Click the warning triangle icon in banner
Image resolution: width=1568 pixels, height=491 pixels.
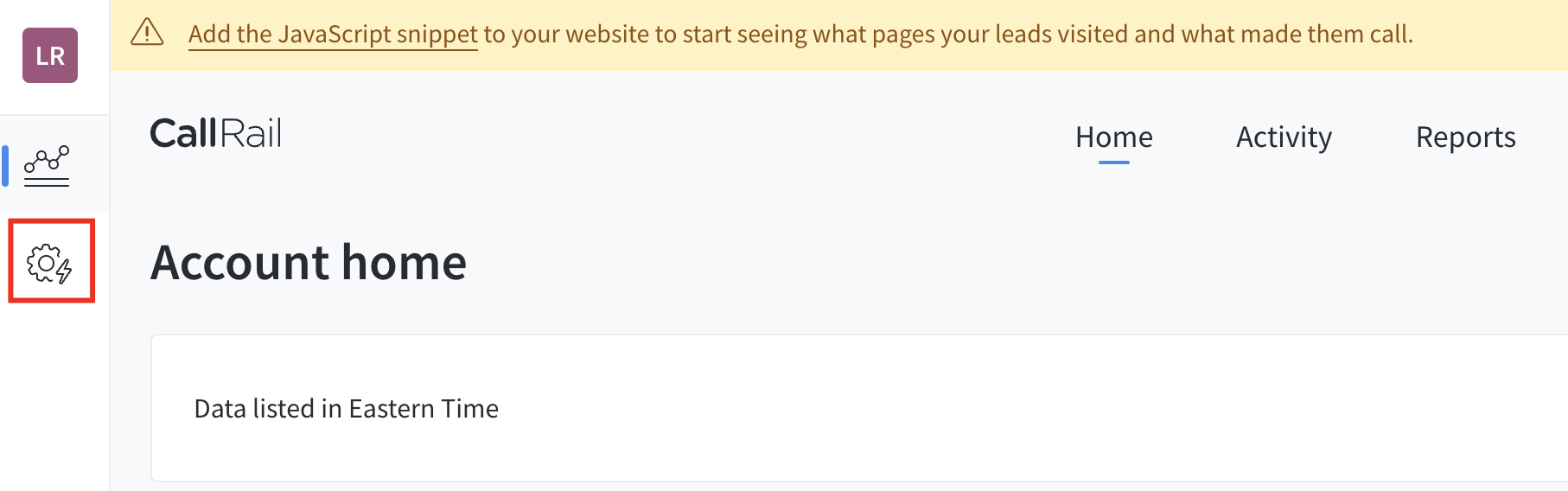147,33
